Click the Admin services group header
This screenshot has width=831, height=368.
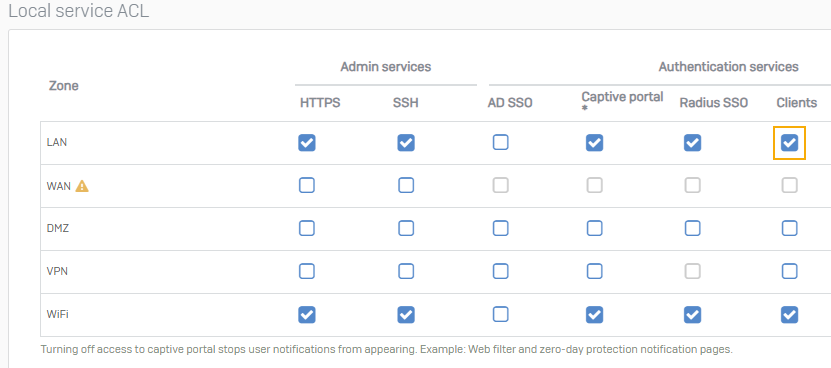click(386, 67)
